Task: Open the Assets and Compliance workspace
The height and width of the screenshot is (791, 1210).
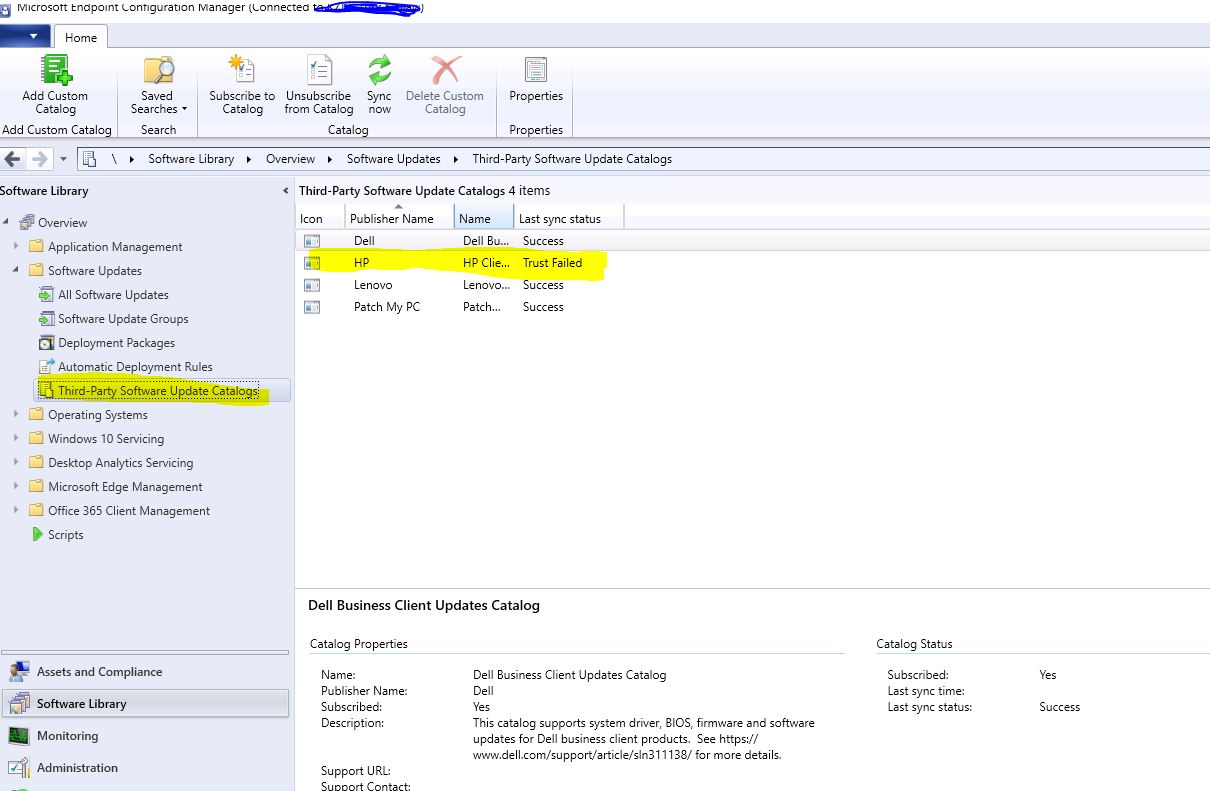Action: [x=145, y=672]
